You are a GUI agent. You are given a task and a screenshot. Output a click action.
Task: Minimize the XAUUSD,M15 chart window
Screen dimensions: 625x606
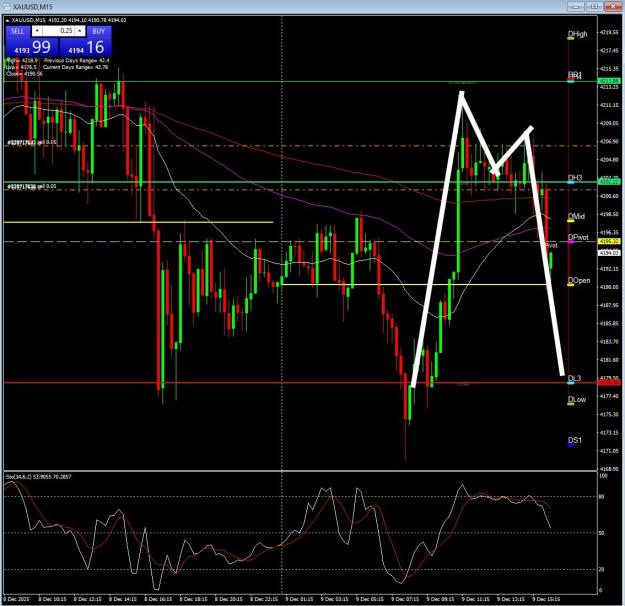(576, 7)
